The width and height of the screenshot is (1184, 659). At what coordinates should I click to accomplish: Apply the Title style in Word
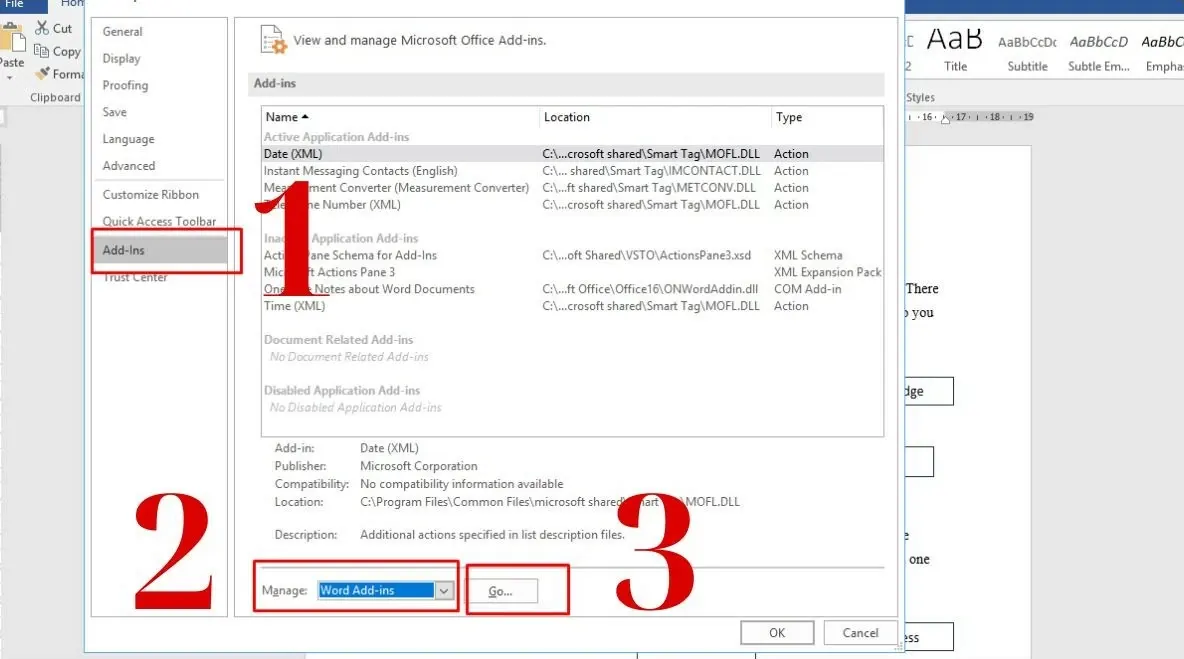[x=955, y=51]
